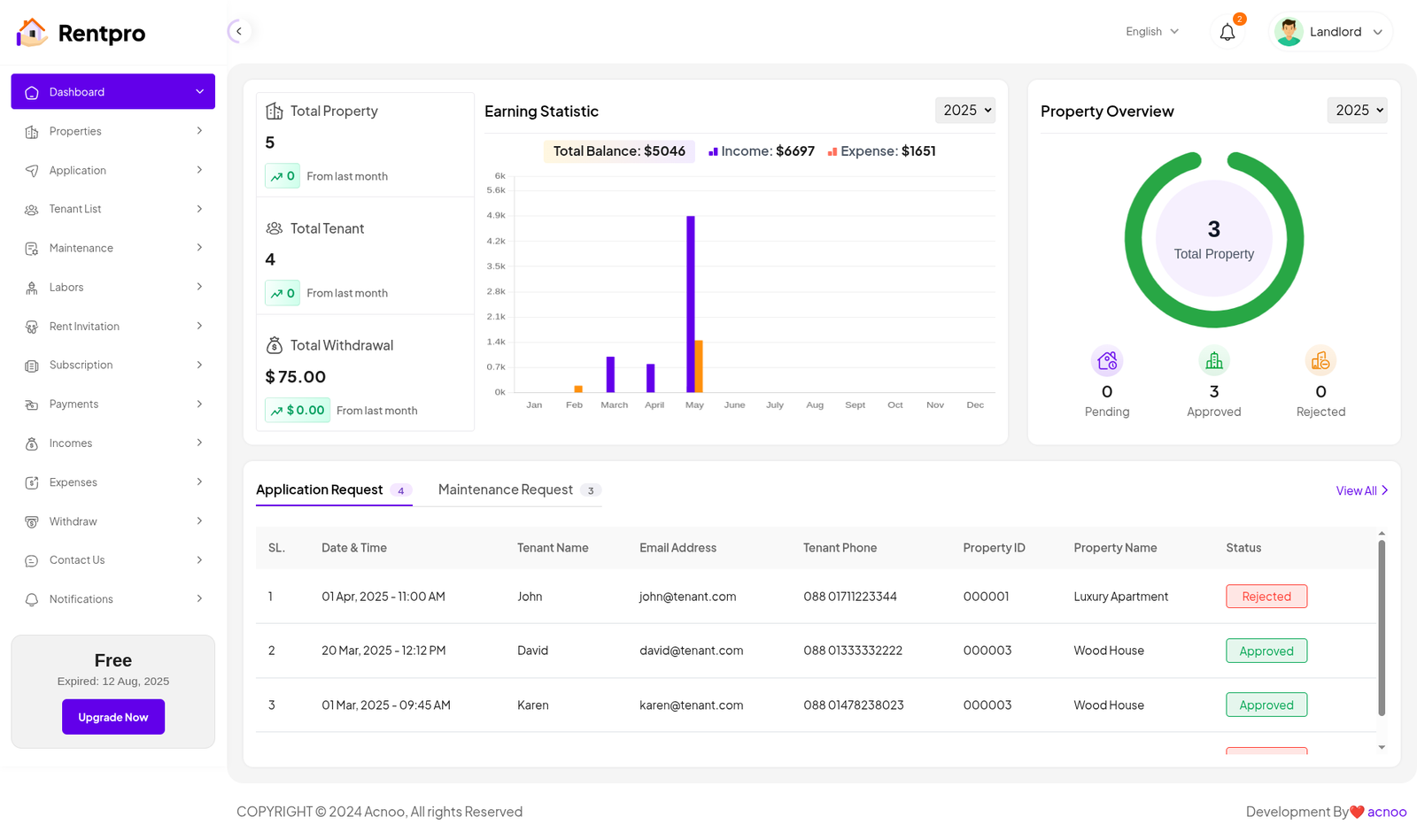Click the Total Withdrawal money bag icon
Screen dimensions: 1417x840
pyautogui.click(x=275, y=345)
